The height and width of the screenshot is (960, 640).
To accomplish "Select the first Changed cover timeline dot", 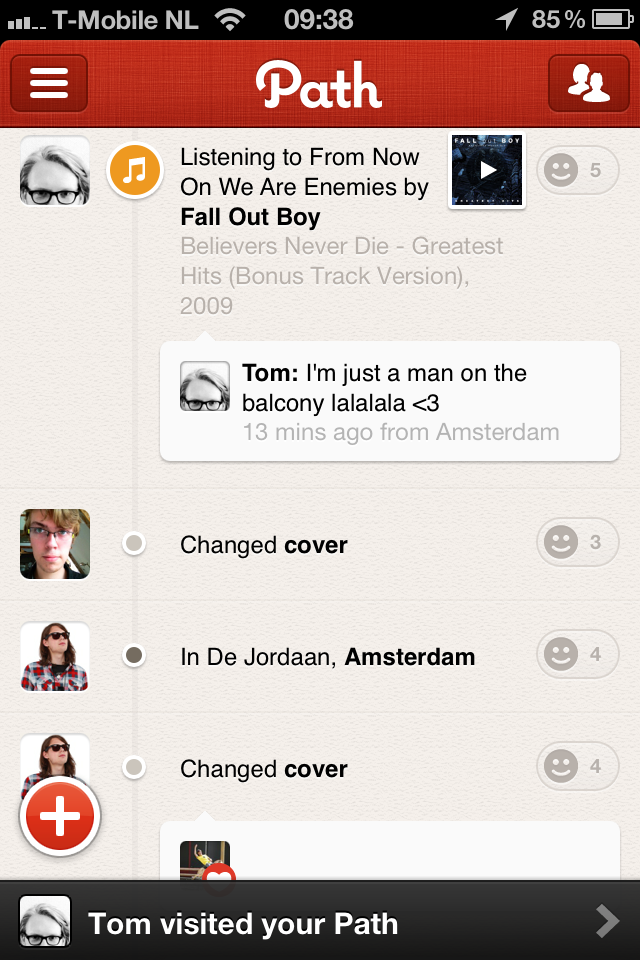I will (134, 544).
